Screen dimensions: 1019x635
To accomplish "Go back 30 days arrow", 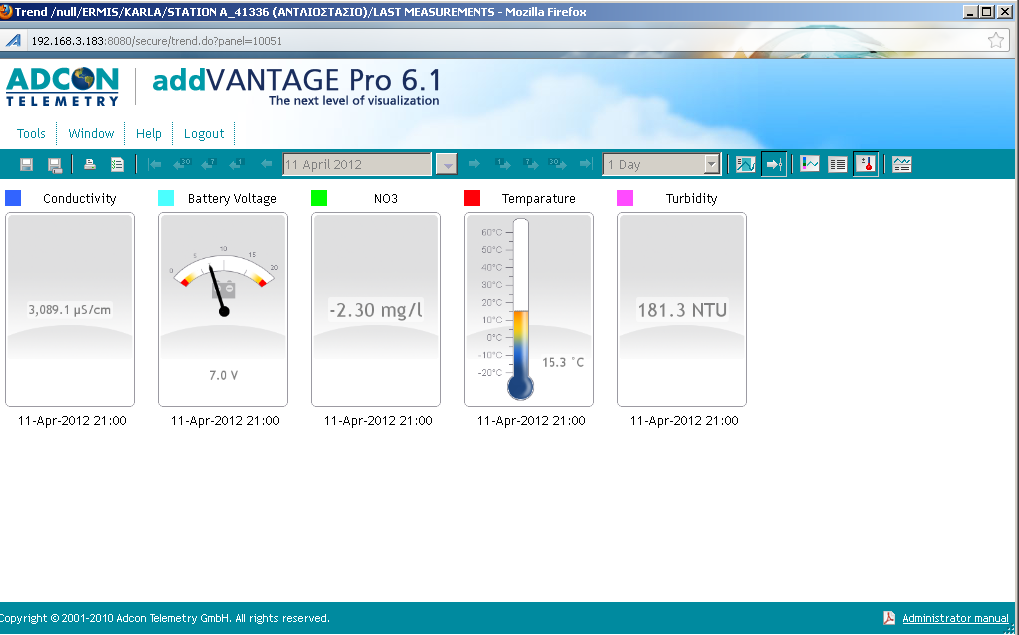I will [x=182, y=164].
